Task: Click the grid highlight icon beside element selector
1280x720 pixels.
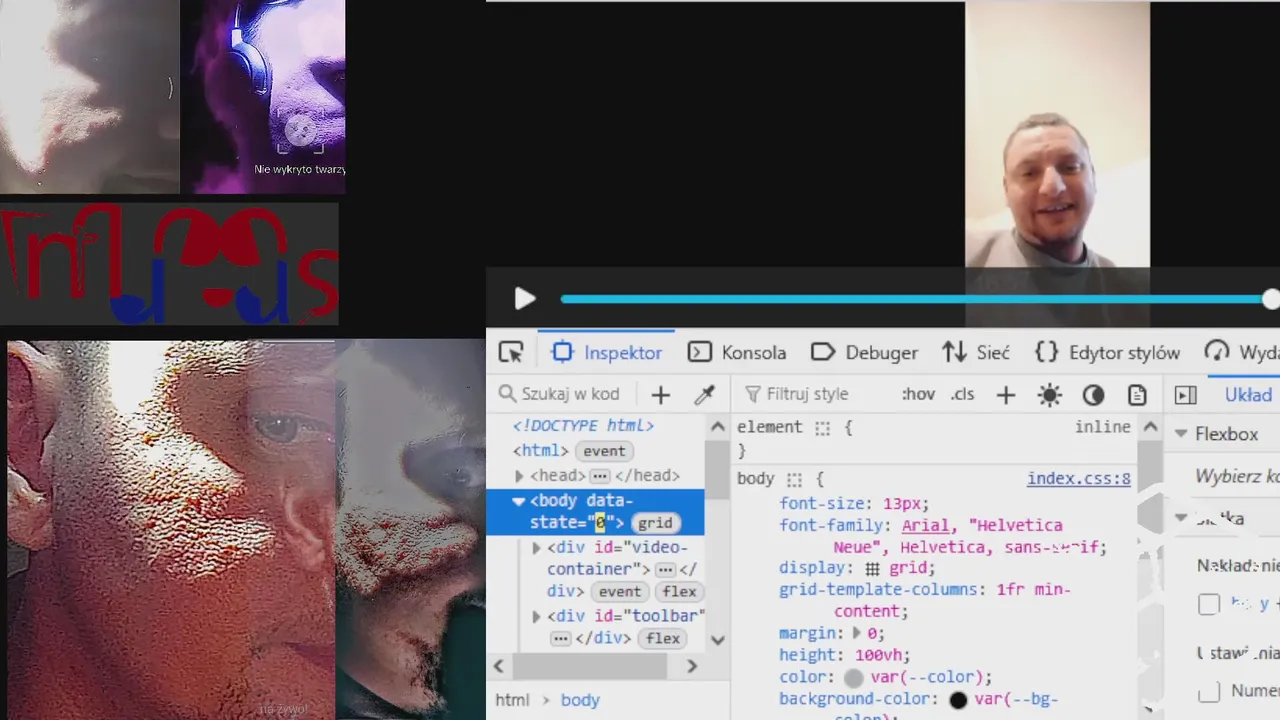Action: pyautogui.click(x=822, y=427)
